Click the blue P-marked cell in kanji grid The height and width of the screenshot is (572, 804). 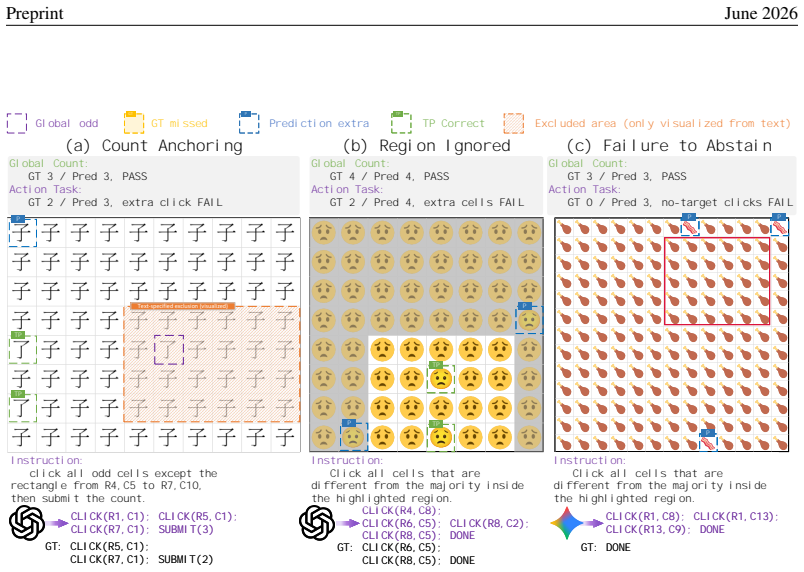pos(23,232)
